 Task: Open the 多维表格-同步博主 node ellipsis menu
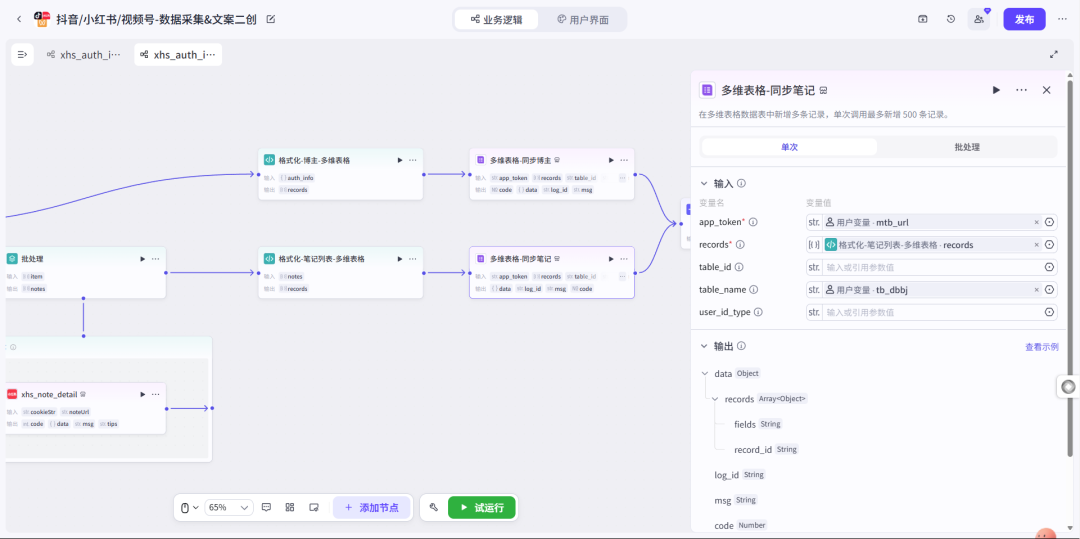pos(624,160)
